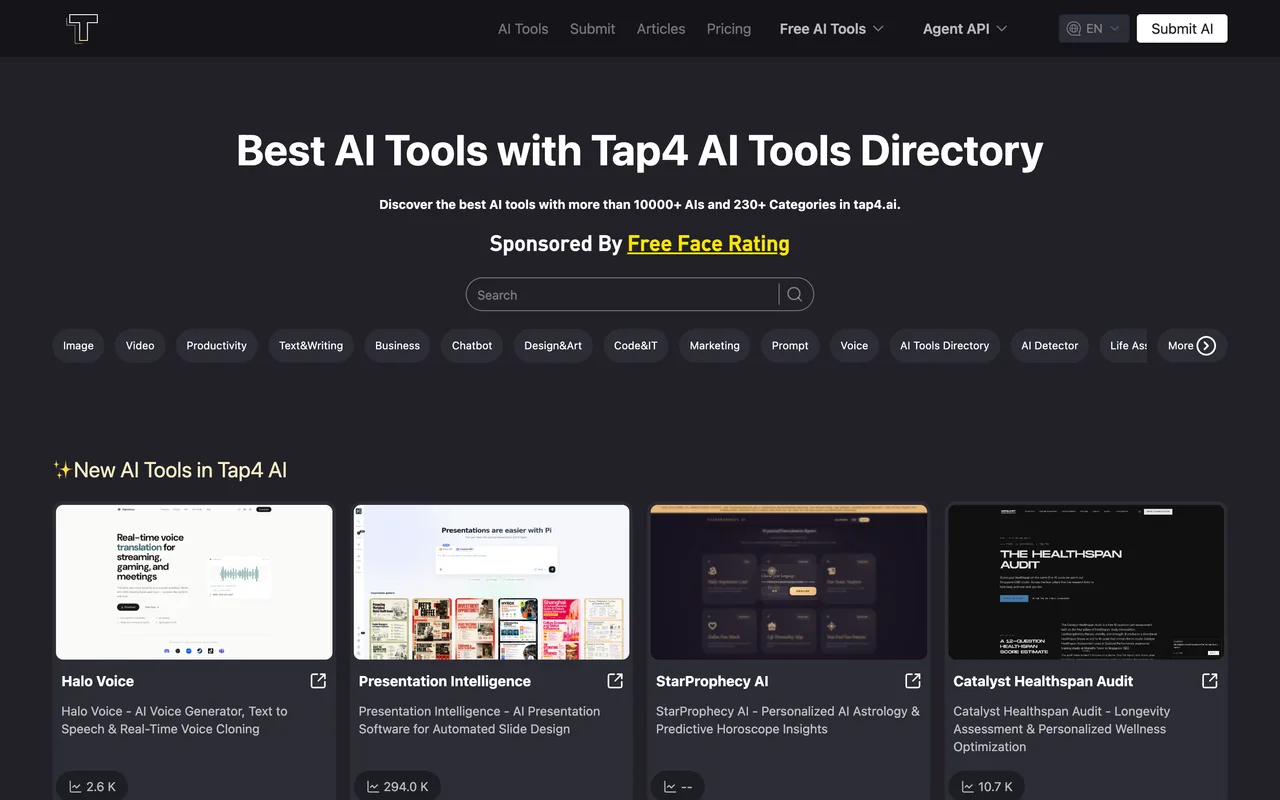Screen dimensions: 1280x800
Task: Select the AI Tools Directory category chip
Action: (944, 346)
